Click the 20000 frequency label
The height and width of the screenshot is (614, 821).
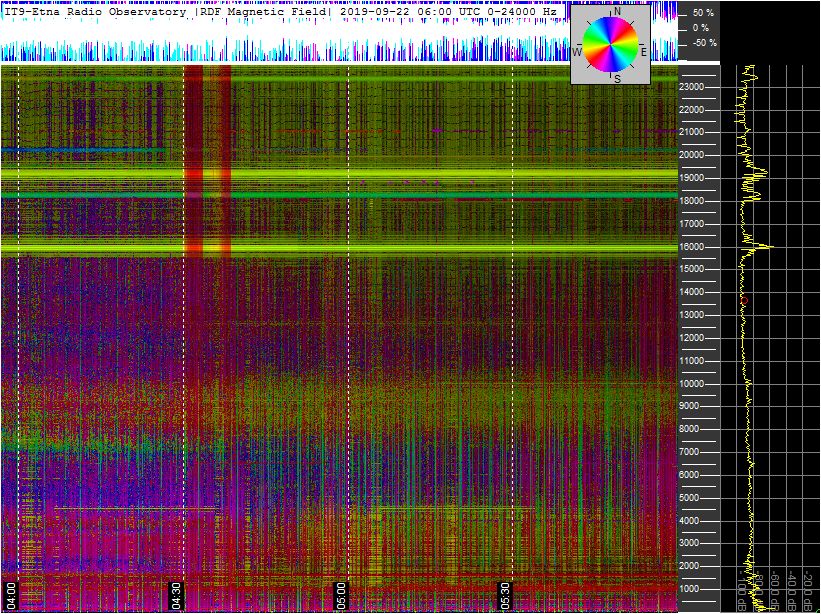point(692,155)
